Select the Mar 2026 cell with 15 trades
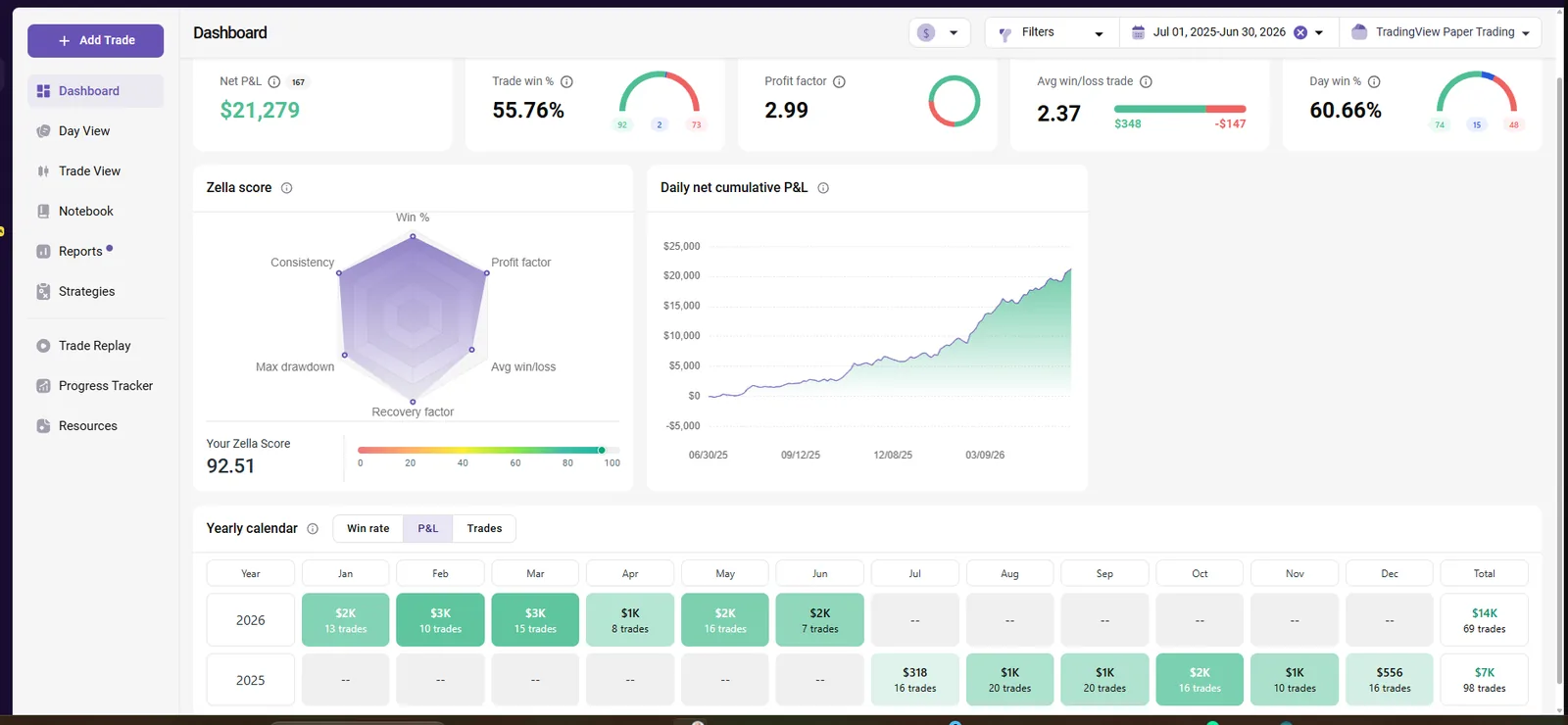This screenshot has width=1568, height=725. coord(535,620)
